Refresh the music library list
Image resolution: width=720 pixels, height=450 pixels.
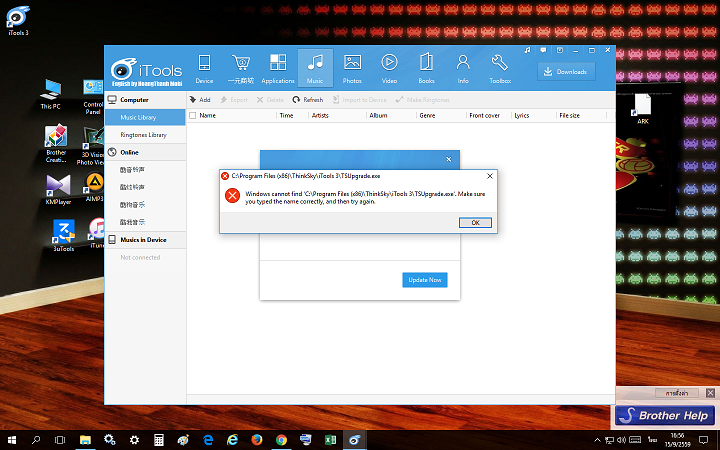pyautogui.click(x=308, y=100)
